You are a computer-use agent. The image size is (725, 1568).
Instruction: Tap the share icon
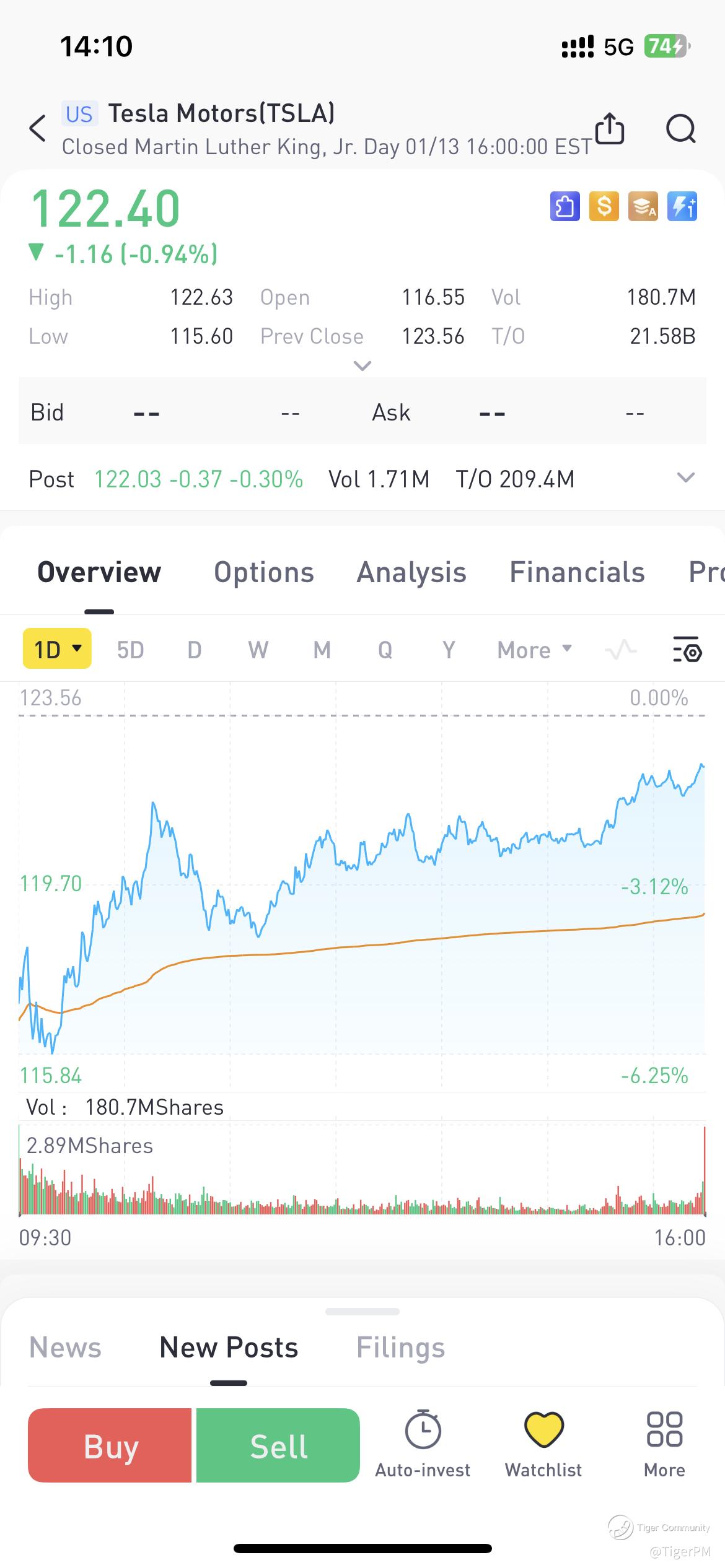point(609,129)
